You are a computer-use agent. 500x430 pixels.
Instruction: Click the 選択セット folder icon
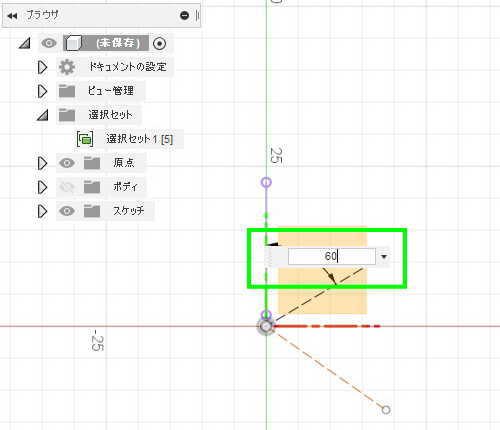click(x=67, y=115)
